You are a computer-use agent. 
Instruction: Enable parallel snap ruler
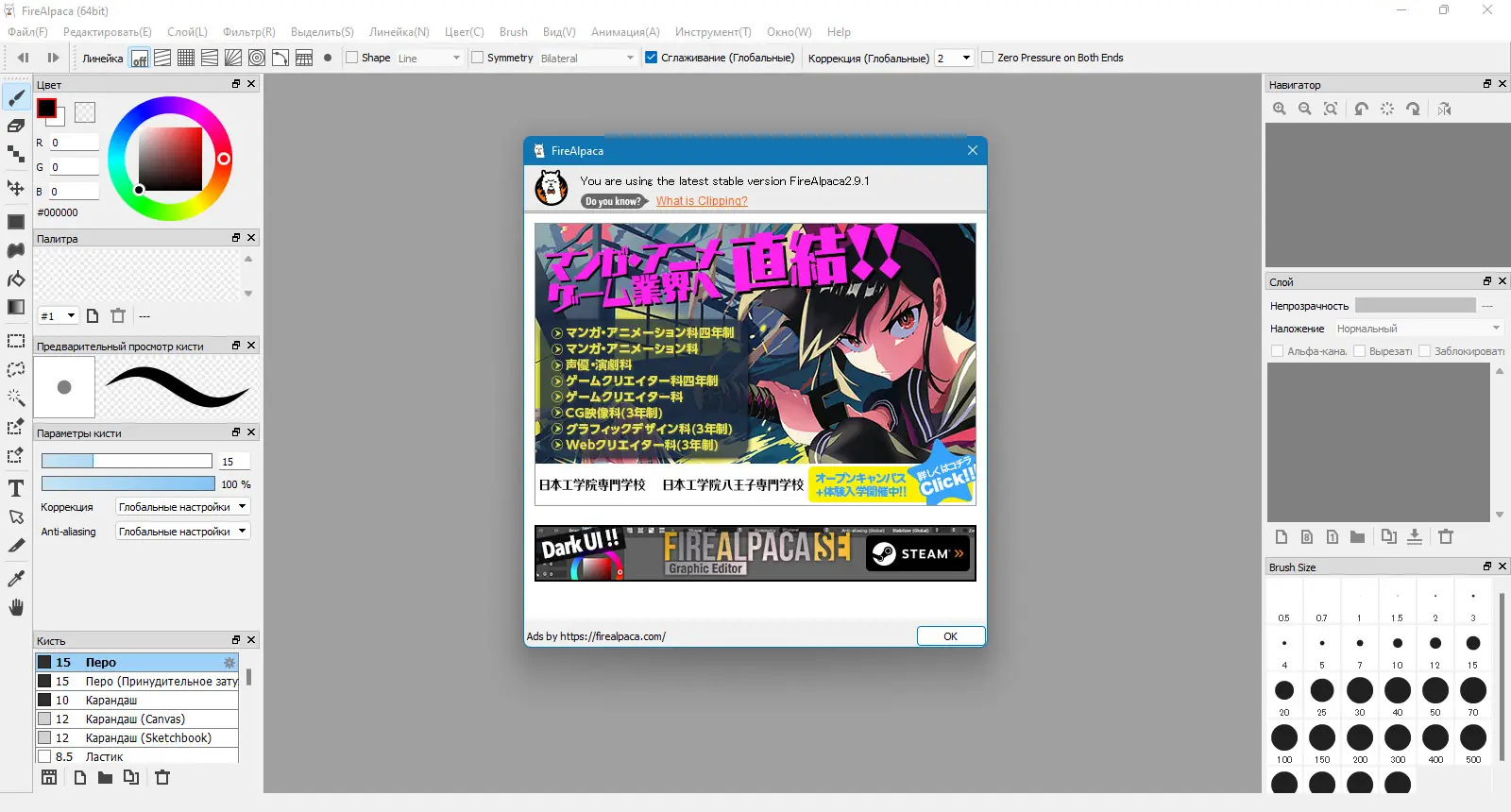coord(162,58)
